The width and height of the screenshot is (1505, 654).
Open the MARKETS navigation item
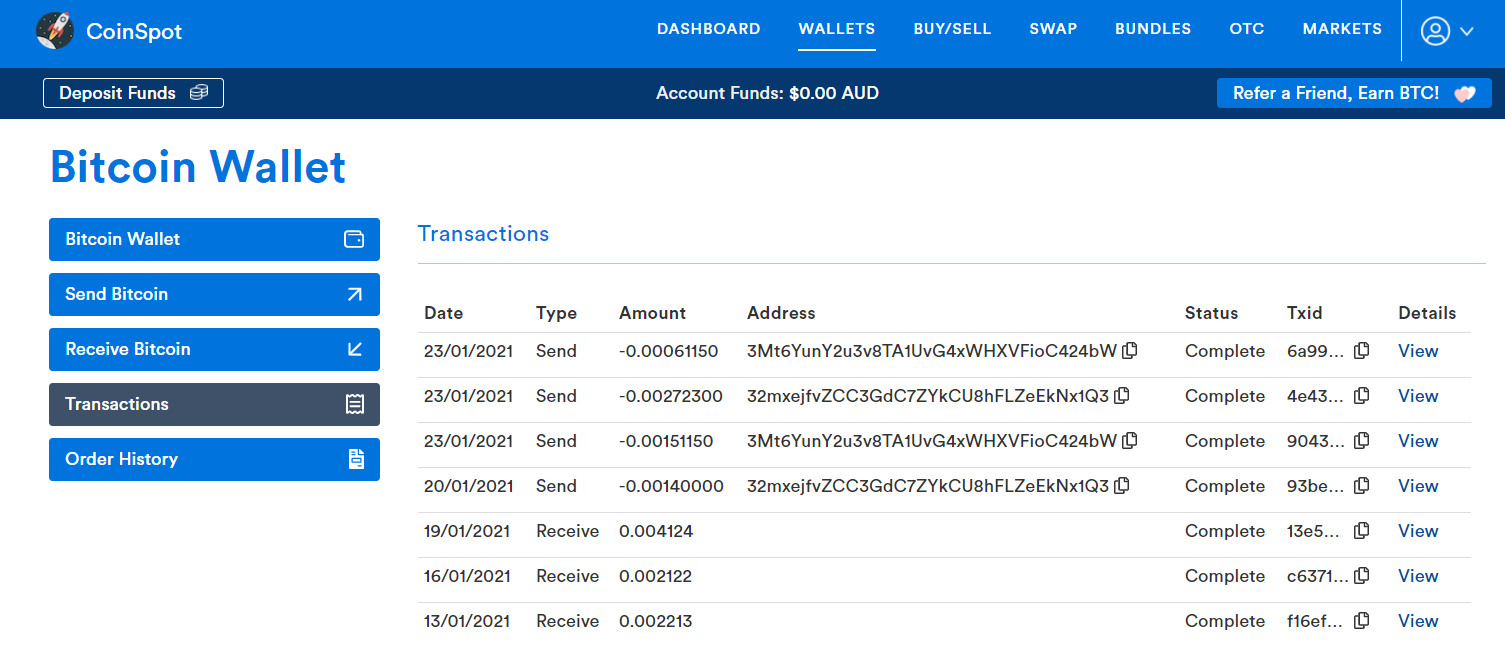(x=1342, y=29)
